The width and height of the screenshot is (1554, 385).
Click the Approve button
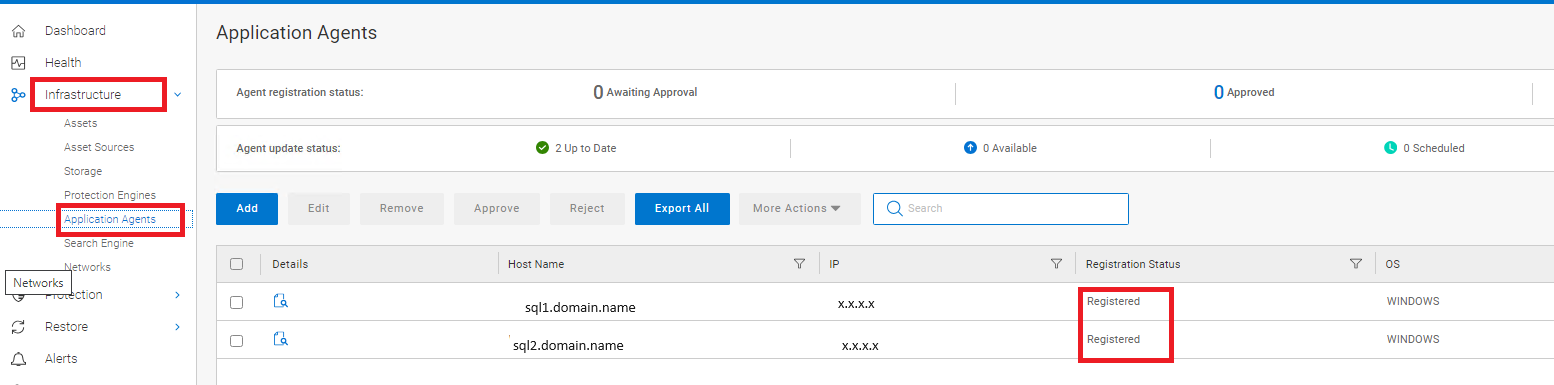497,209
